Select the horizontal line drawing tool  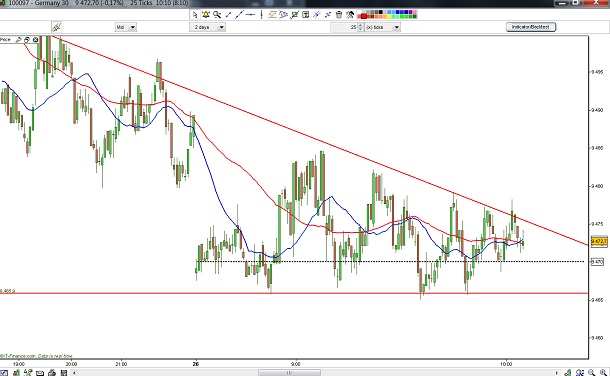coord(251,15)
